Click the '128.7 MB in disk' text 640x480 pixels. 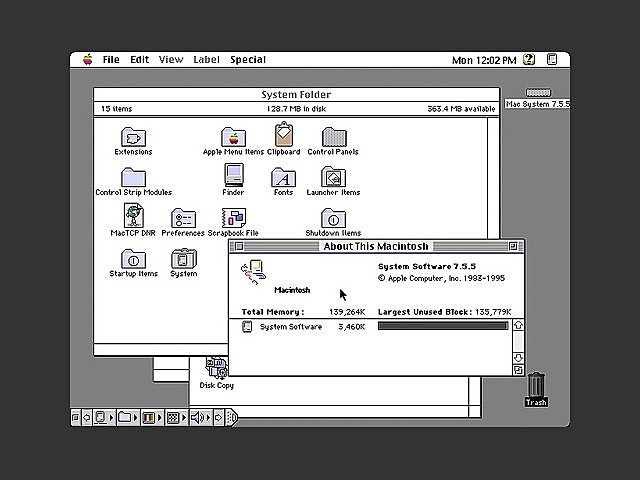click(x=296, y=109)
